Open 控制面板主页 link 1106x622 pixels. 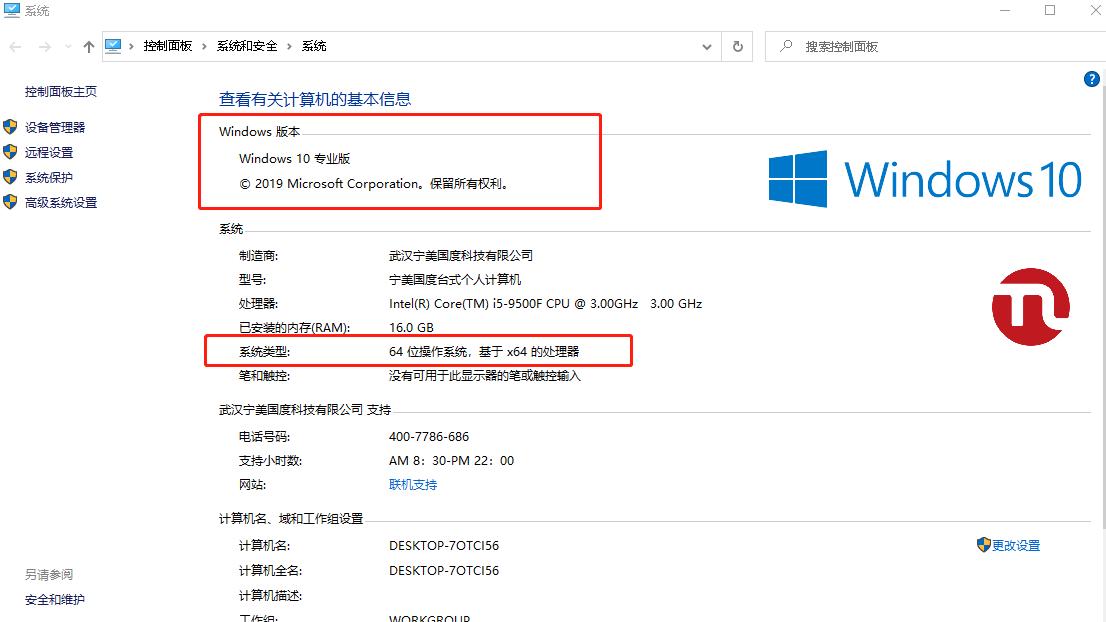[61, 92]
